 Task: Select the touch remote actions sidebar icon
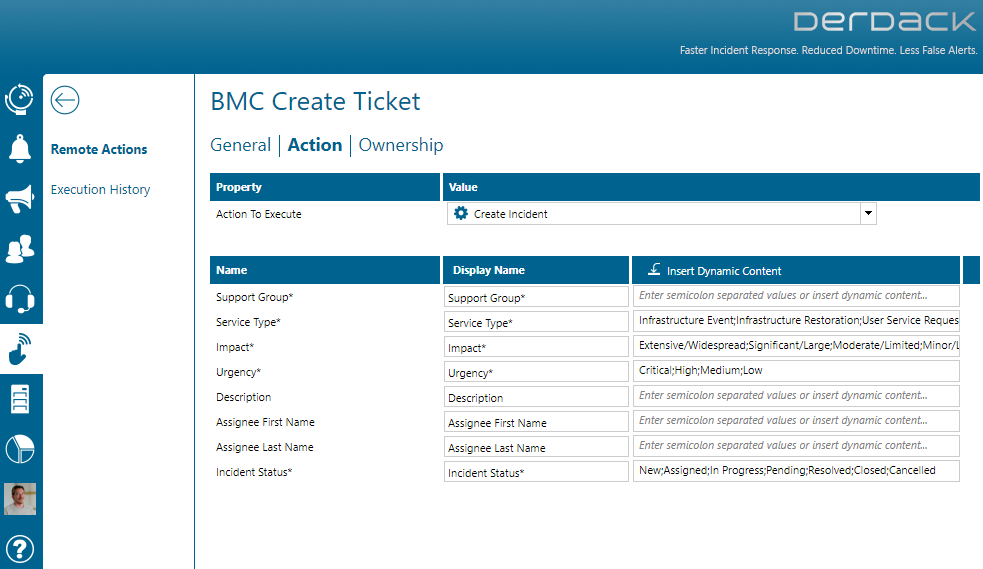(x=19, y=349)
